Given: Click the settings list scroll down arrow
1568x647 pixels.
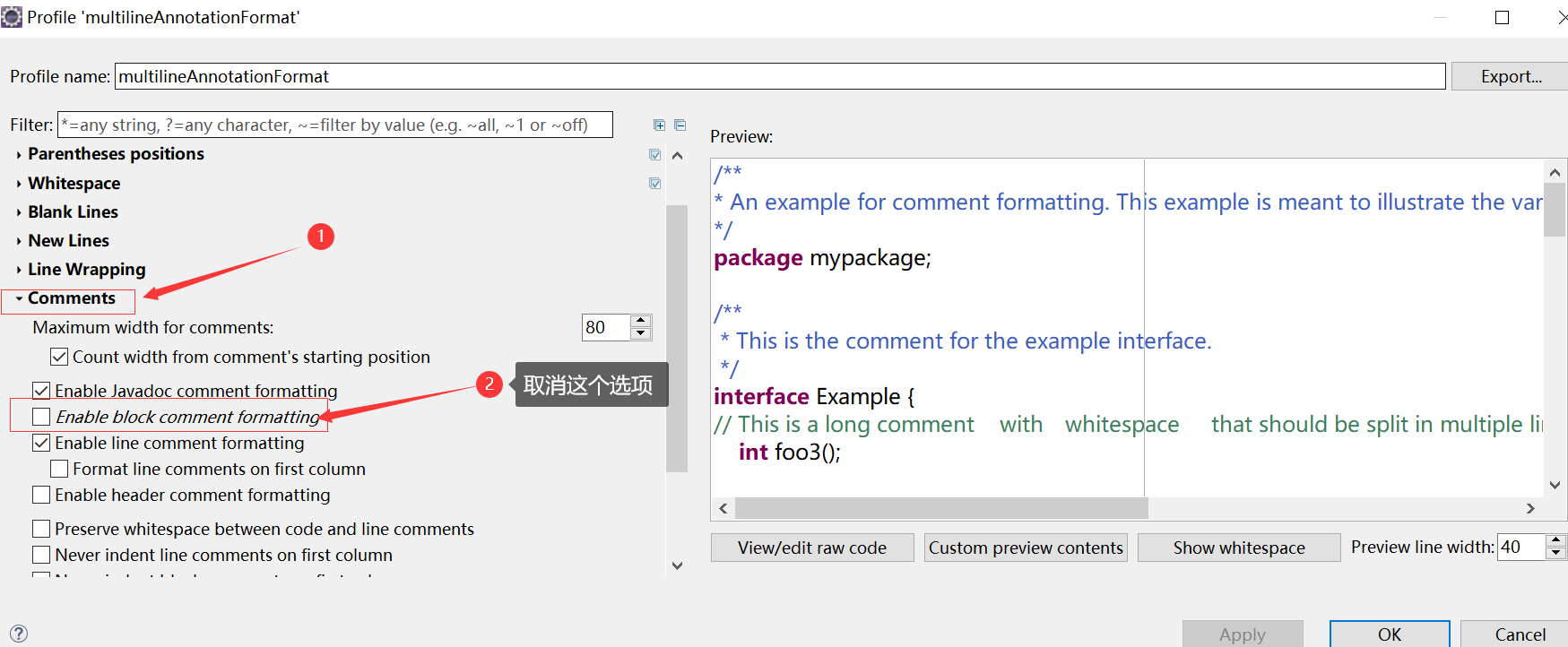Looking at the screenshot, I should (677, 565).
